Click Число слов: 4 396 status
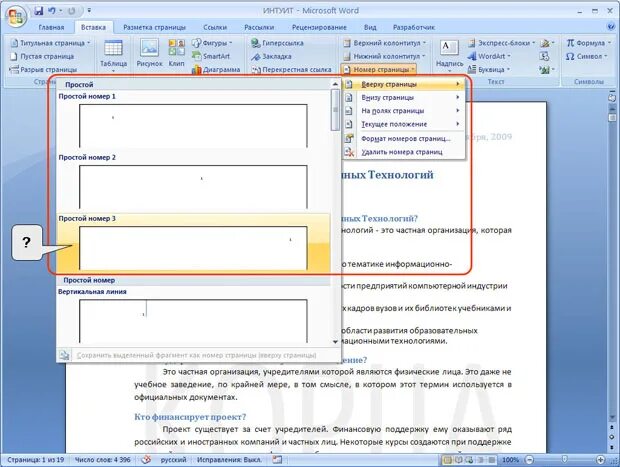 click(x=102, y=460)
